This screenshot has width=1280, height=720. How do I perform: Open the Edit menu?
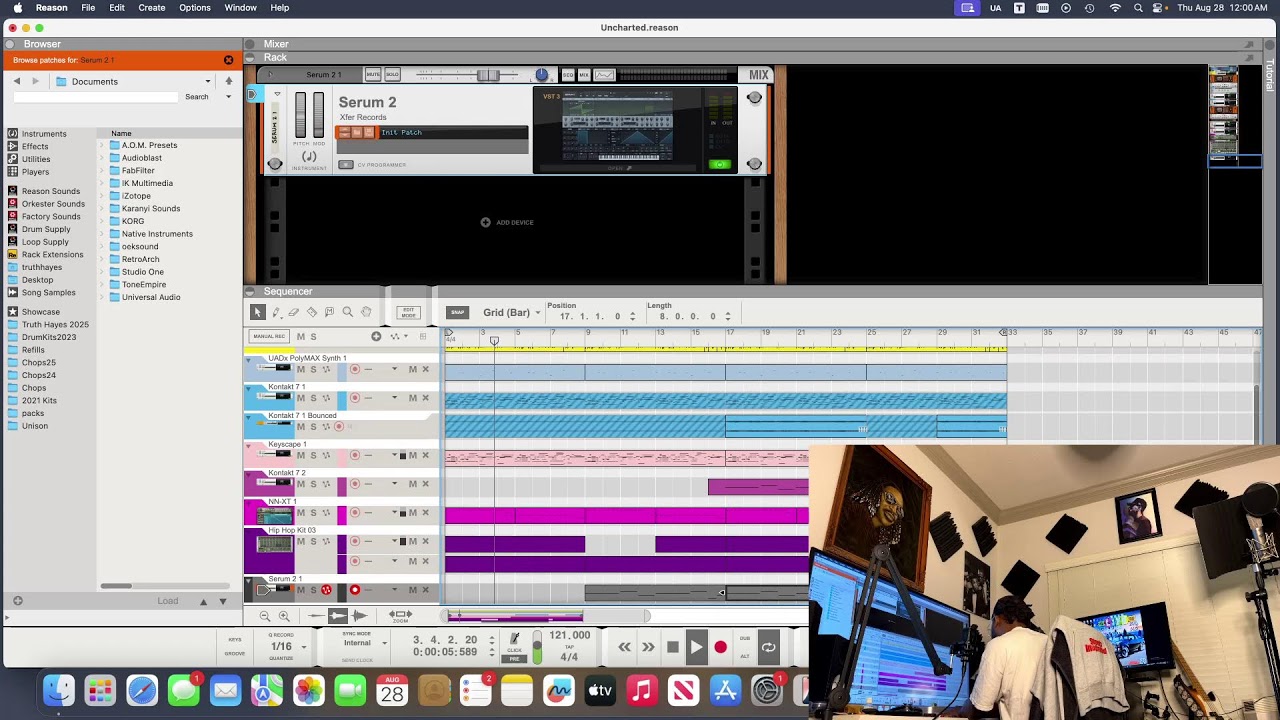coord(117,8)
